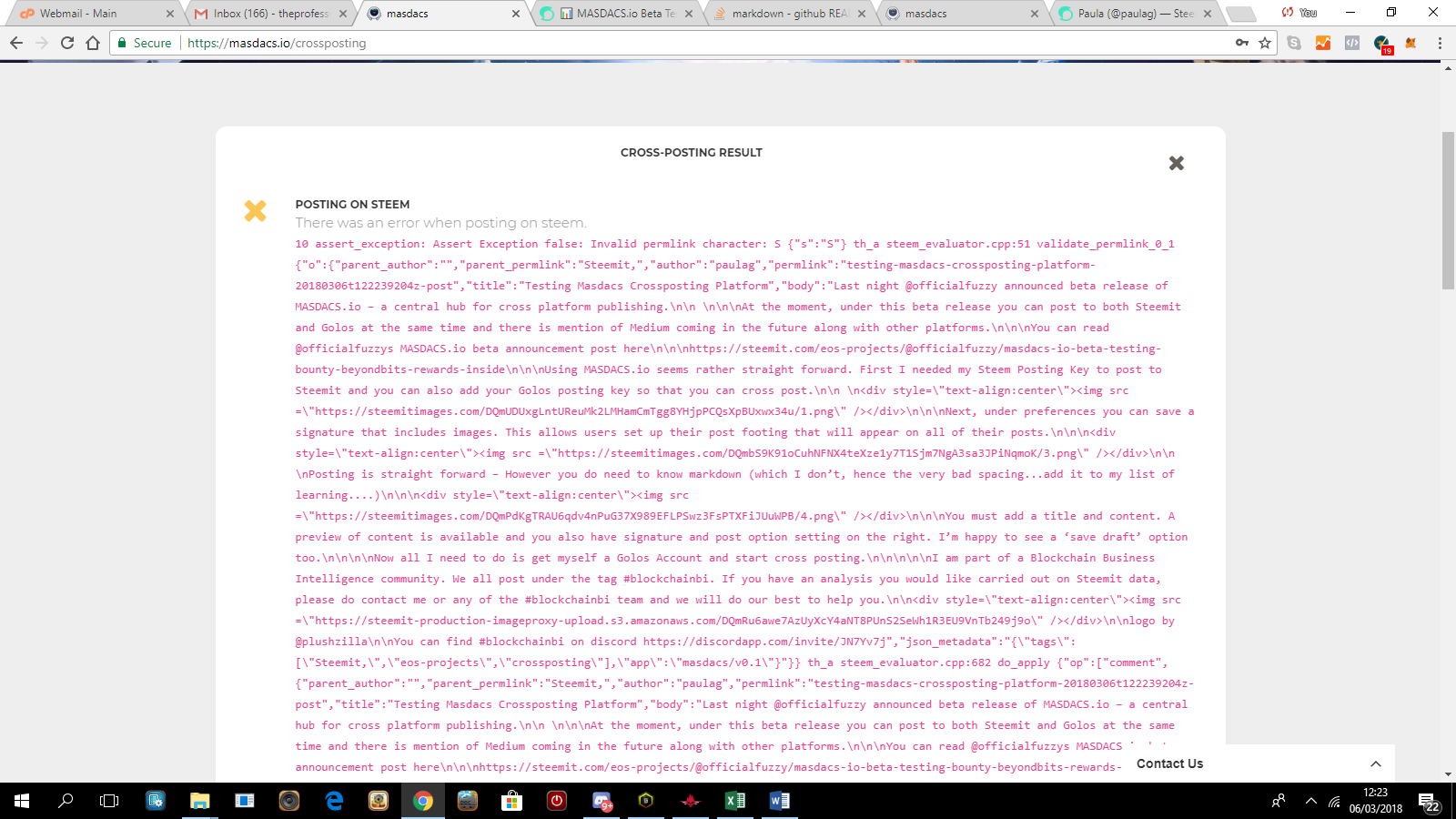The image size is (1456, 819).
Task: Open the MetaMask fox extension
Action: coord(1411,43)
